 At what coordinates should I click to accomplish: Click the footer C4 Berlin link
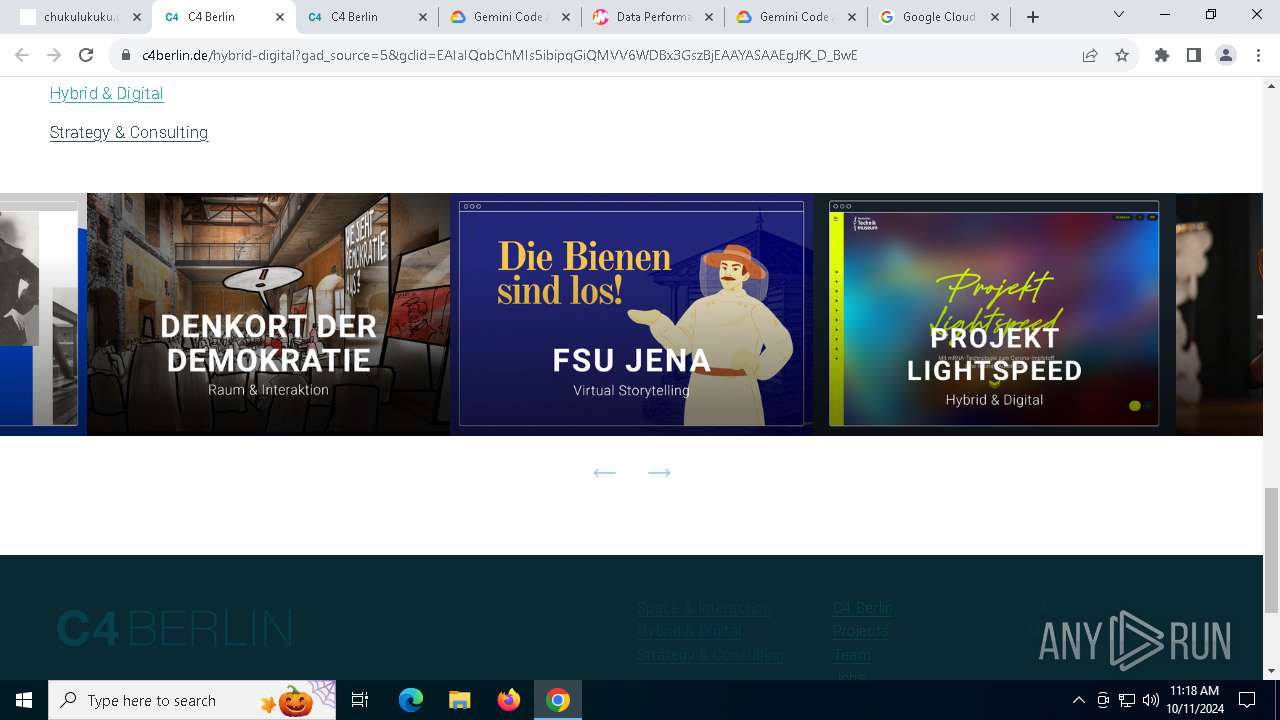pos(863,608)
